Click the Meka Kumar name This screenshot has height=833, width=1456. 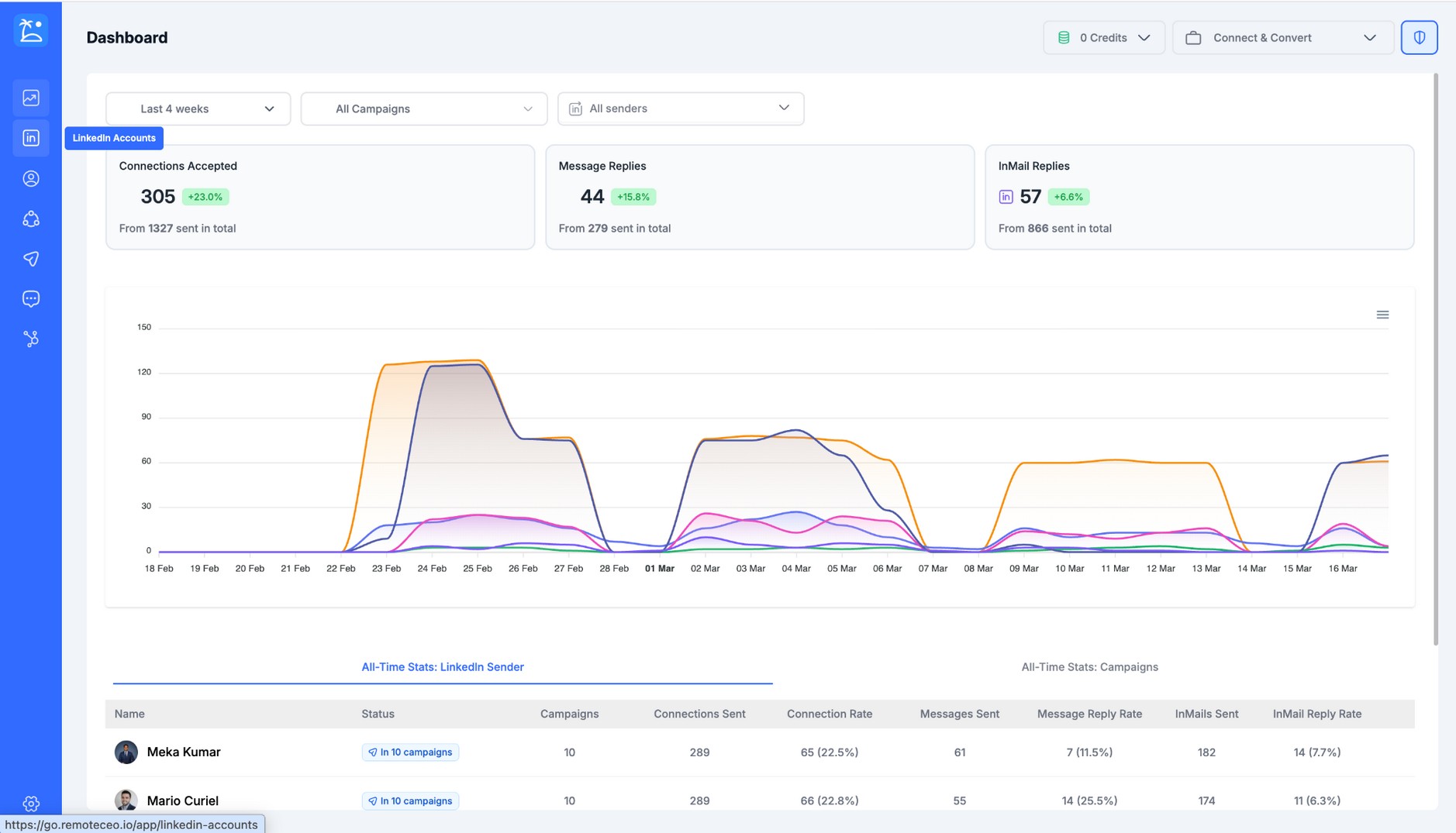(x=184, y=752)
